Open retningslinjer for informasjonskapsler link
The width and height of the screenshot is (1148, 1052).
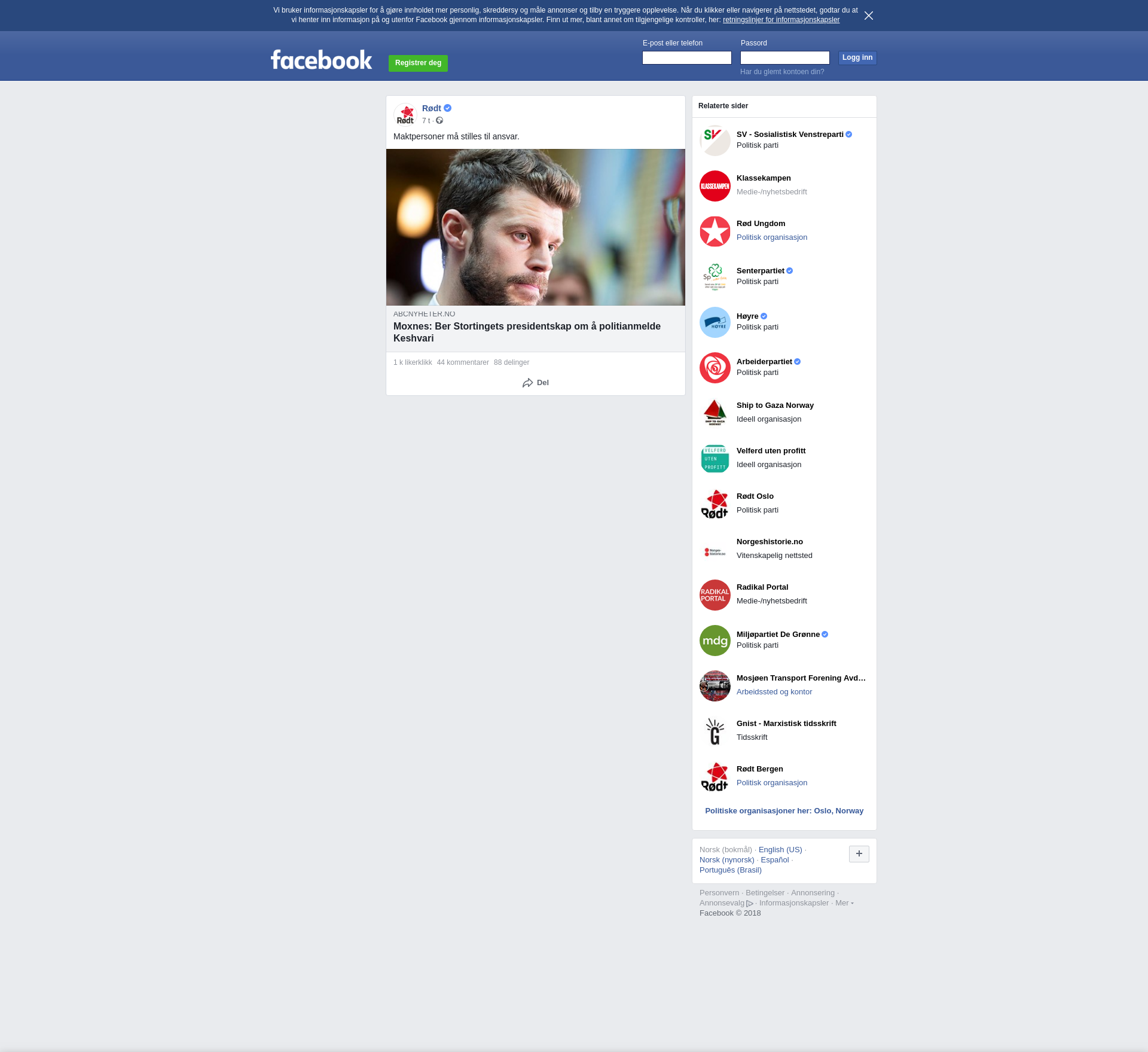click(781, 20)
